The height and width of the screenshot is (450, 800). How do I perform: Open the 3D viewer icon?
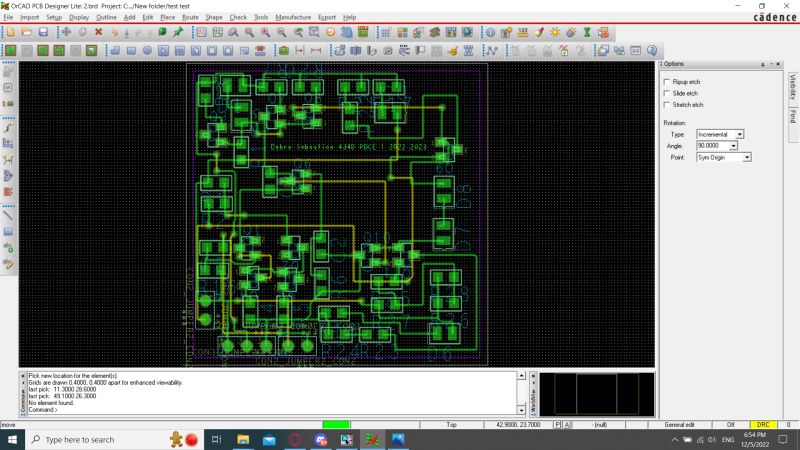point(346,33)
